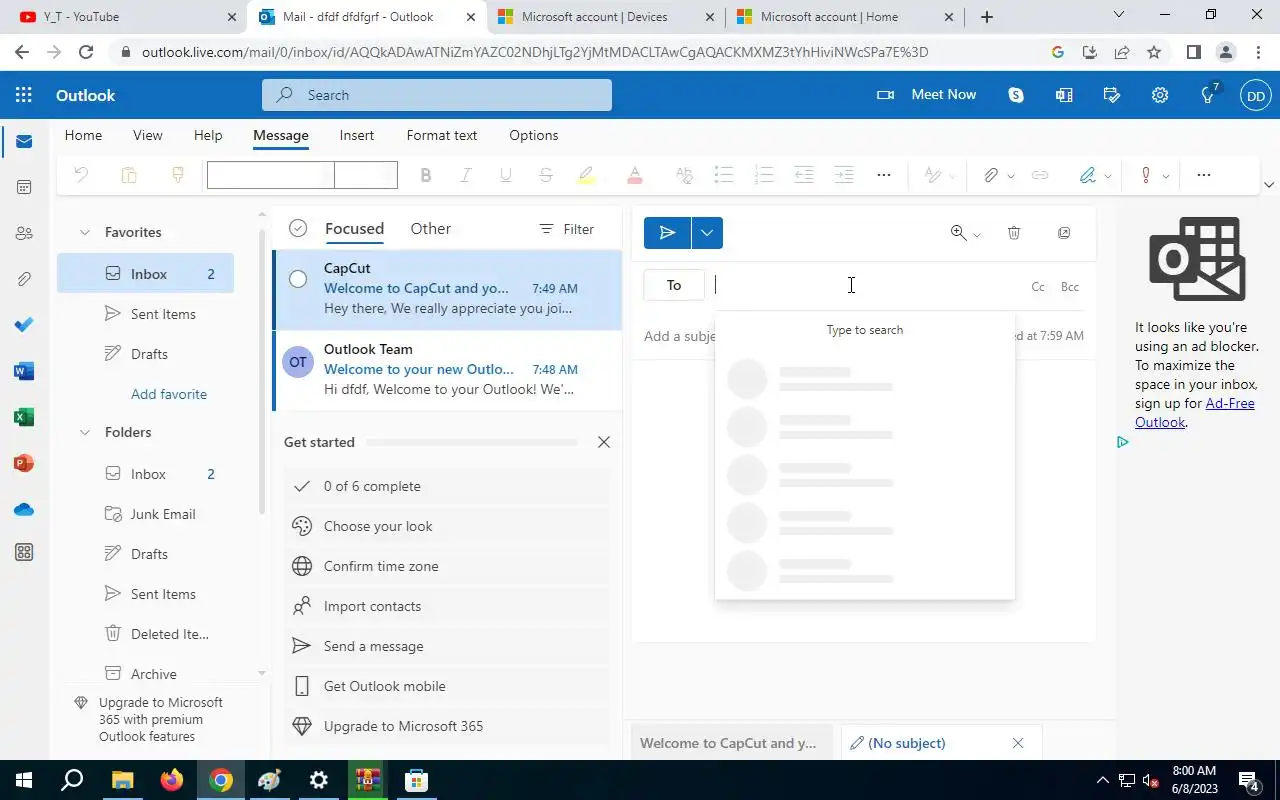Open the Outlook app launcher grid
1280x800 pixels.
[x=24, y=95]
